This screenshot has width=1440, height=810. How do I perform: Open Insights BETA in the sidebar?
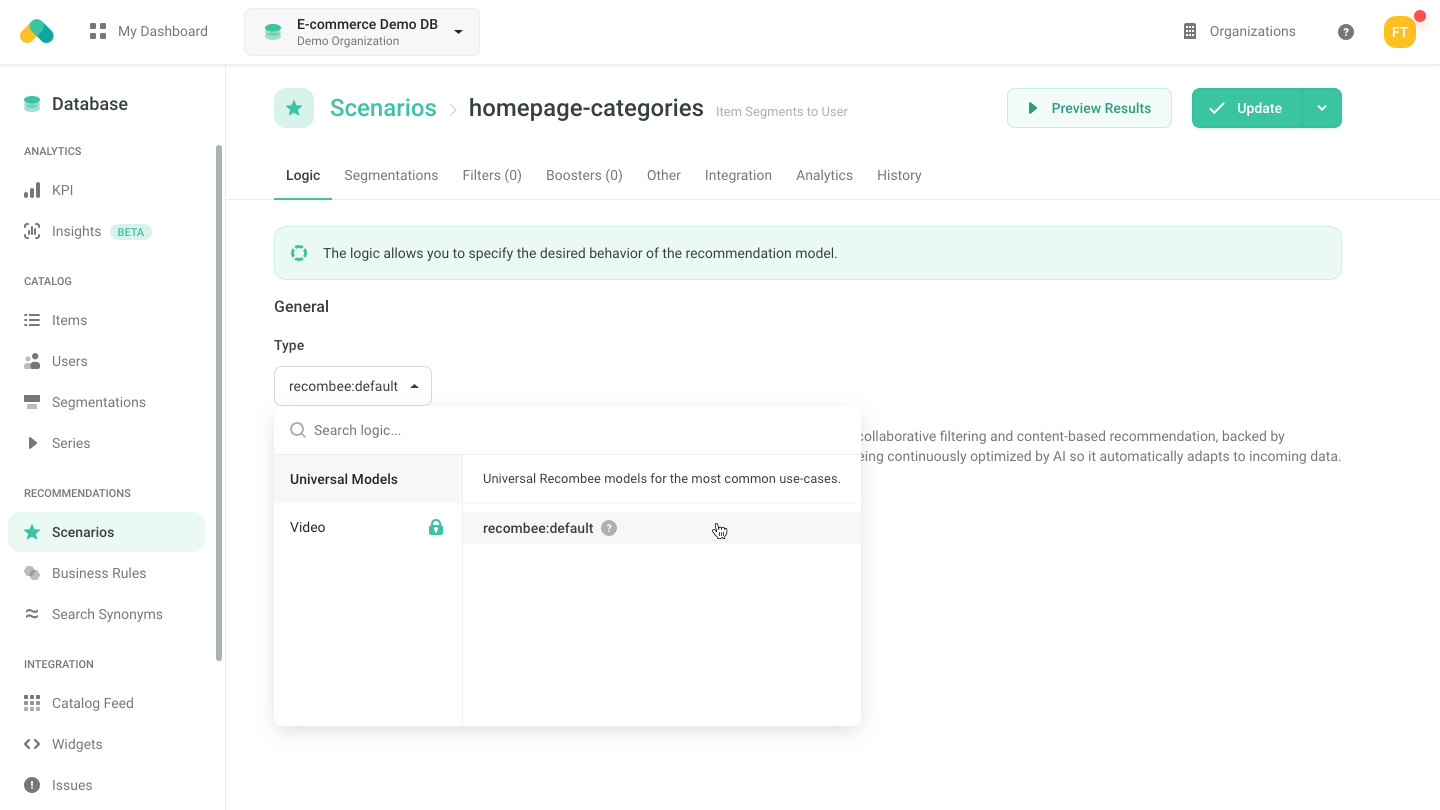coord(106,231)
